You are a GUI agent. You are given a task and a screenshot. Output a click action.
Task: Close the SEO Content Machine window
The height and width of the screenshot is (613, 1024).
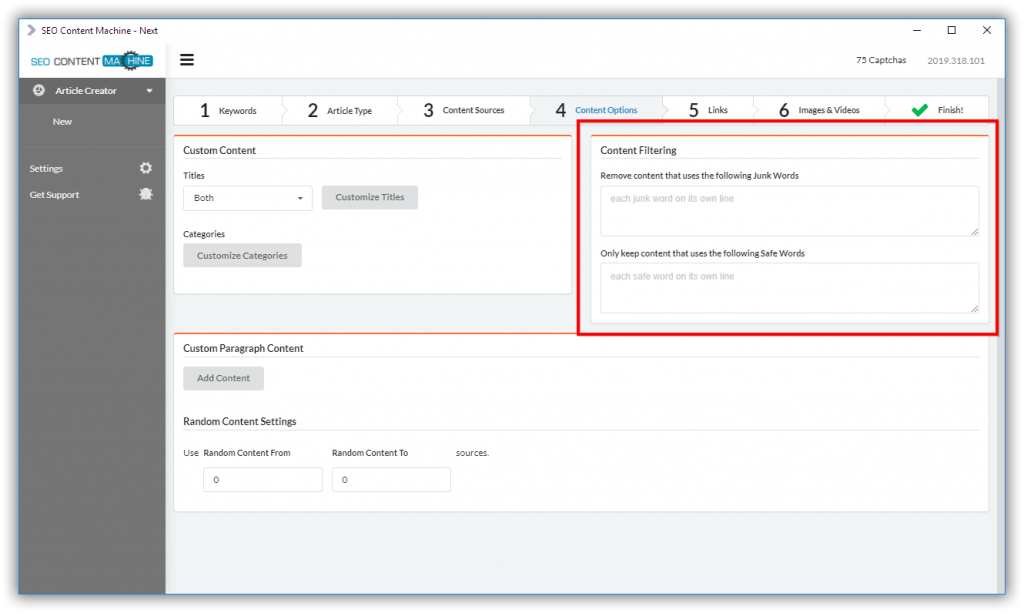click(x=987, y=30)
